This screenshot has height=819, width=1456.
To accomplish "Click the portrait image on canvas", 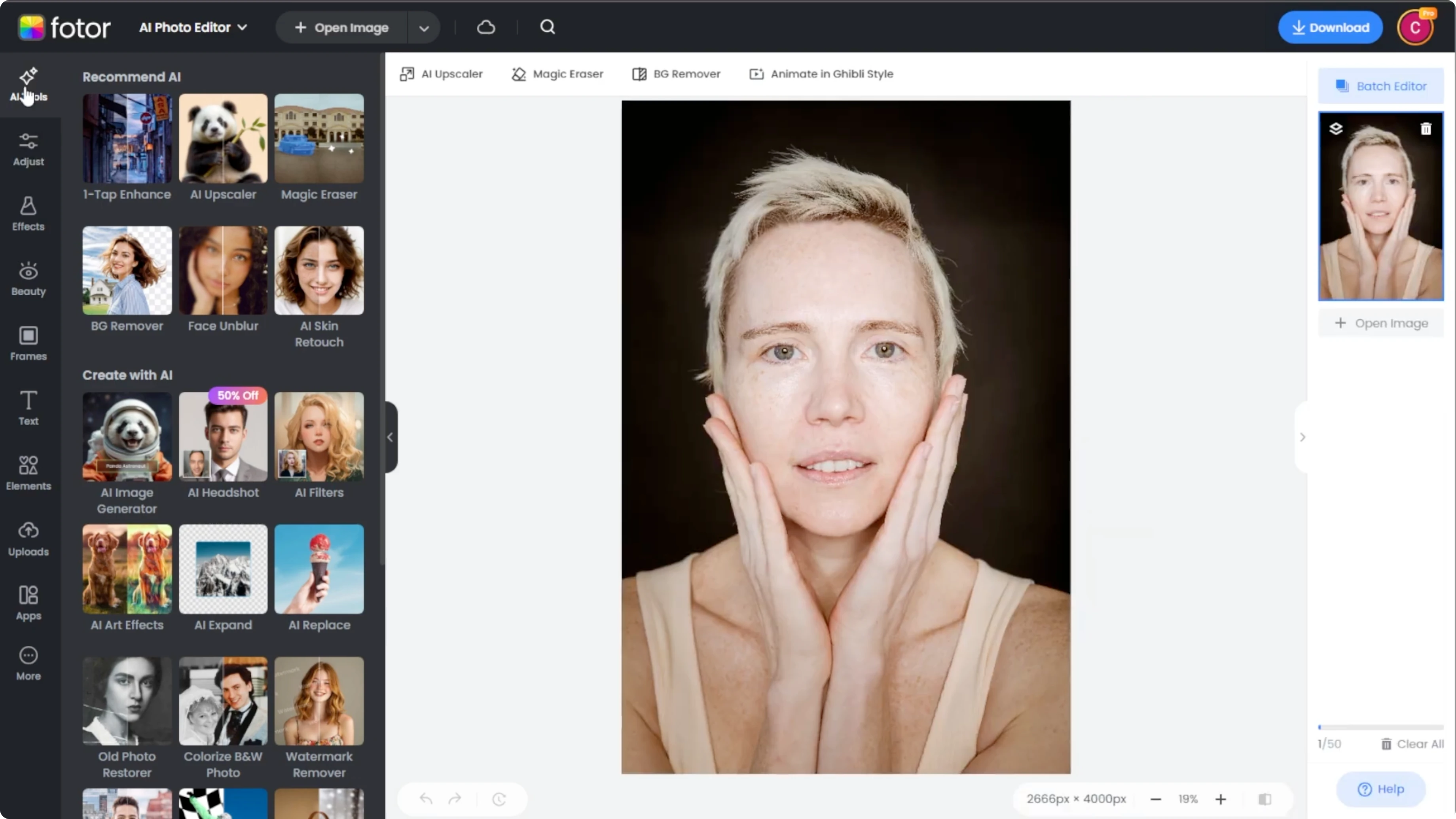I will [x=846, y=437].
